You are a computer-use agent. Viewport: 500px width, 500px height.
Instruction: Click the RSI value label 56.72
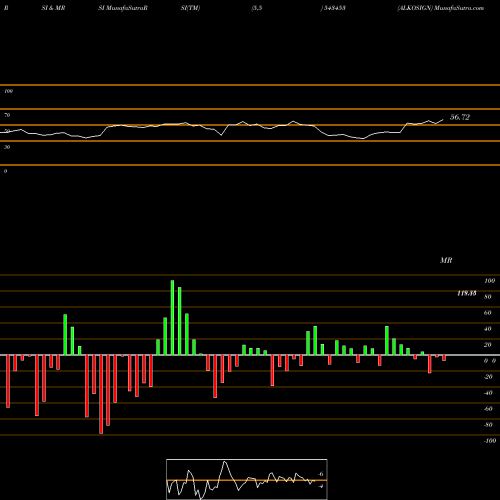coord(460,117)
